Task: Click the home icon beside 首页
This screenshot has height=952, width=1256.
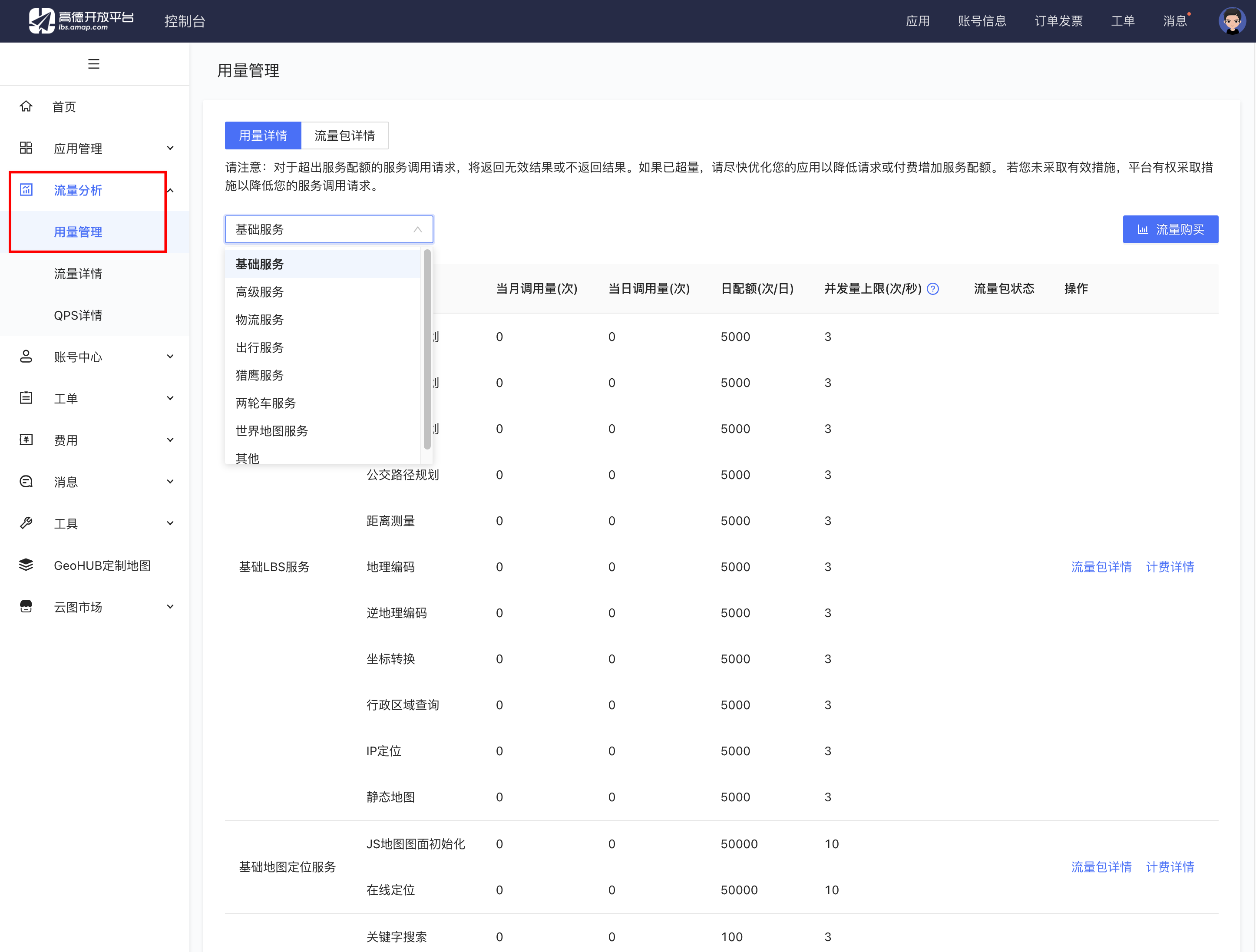Action: pyautogui.click(x=26, y=106)
